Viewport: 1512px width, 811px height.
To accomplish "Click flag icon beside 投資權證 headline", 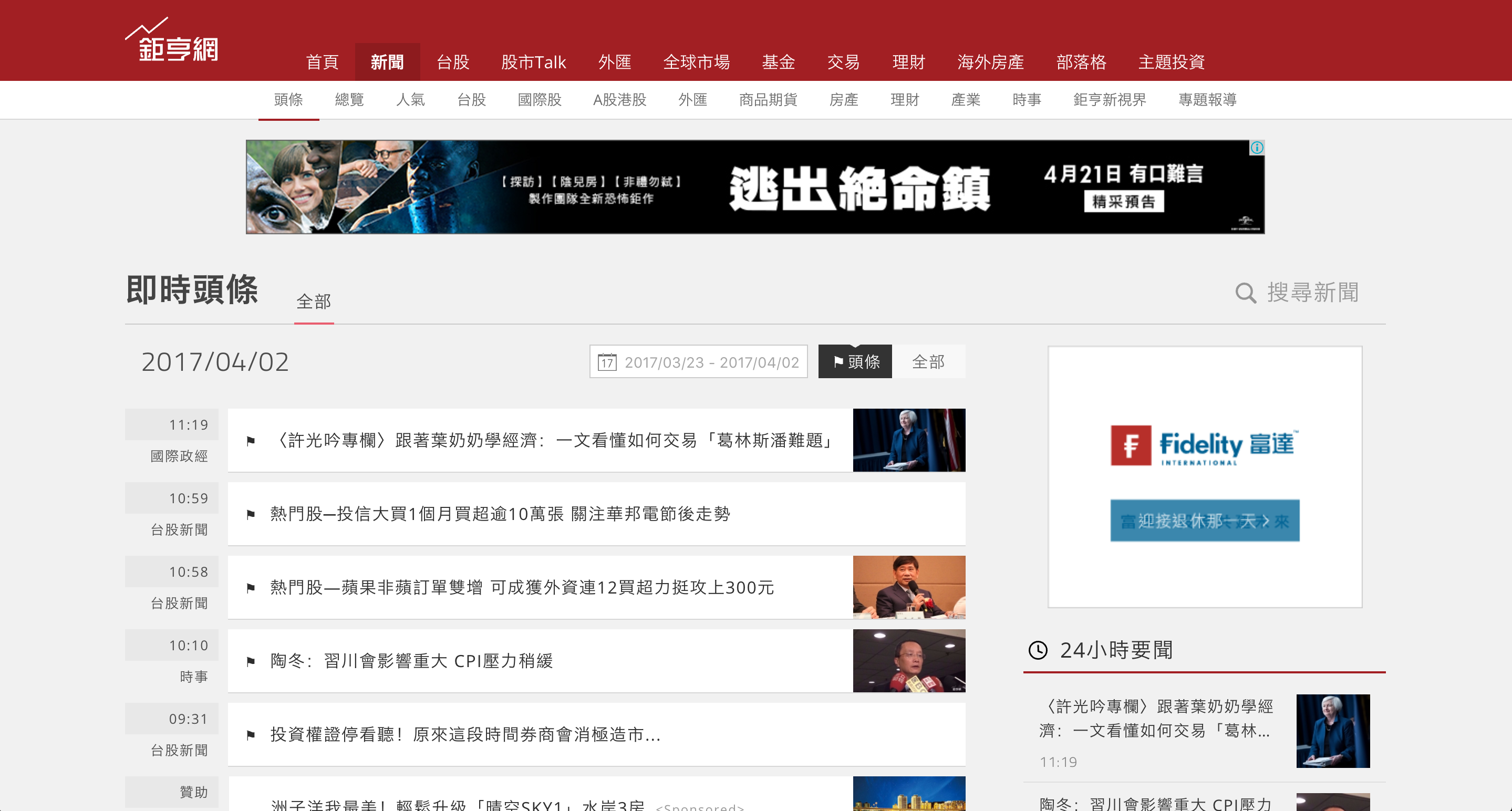I will tap(251, 735).
